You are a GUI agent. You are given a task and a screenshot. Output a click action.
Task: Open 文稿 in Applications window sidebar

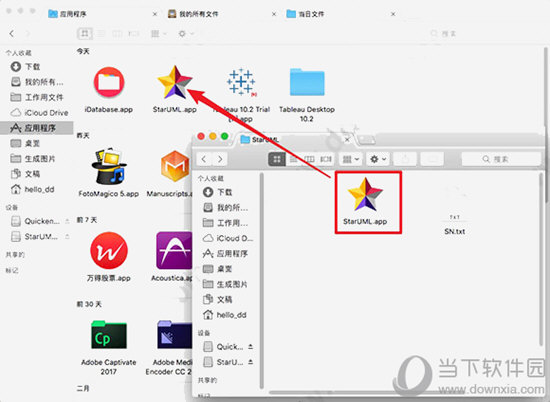(x=25, y=174)
